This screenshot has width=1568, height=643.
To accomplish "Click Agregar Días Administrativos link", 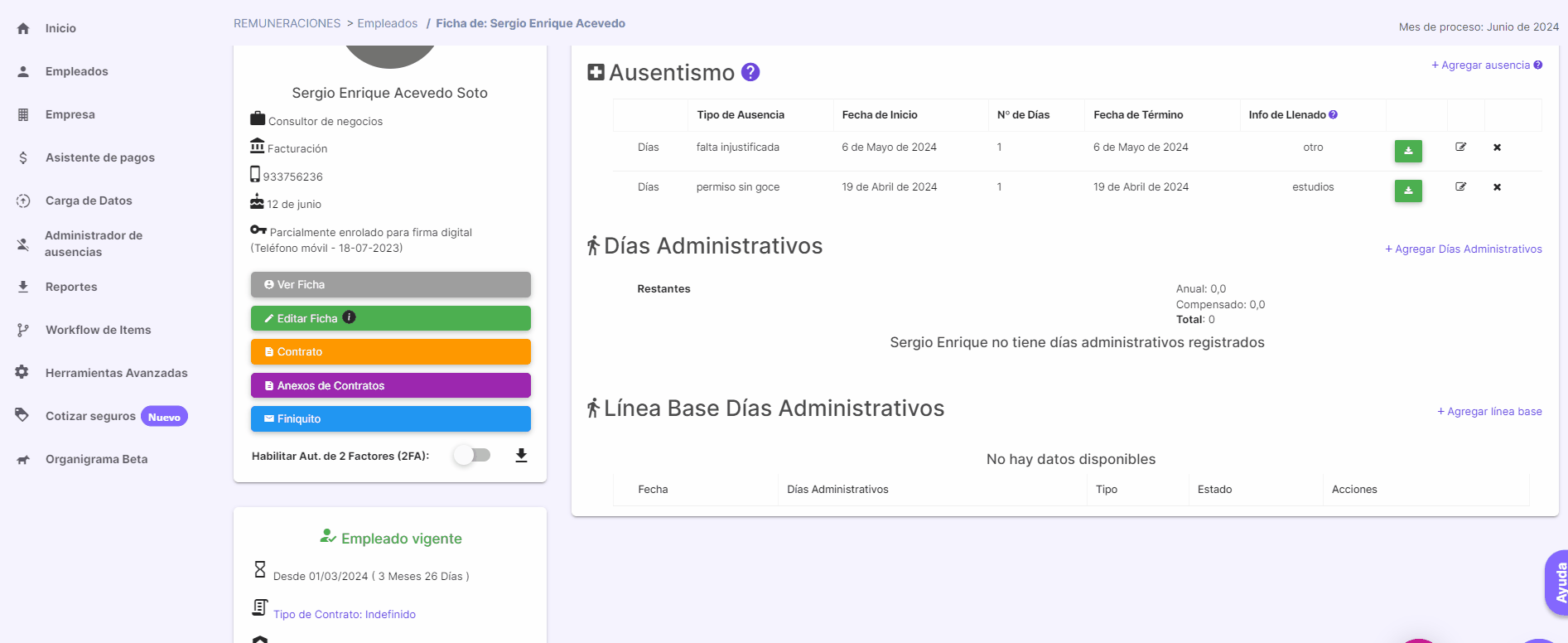I will tap(1464, 249).
